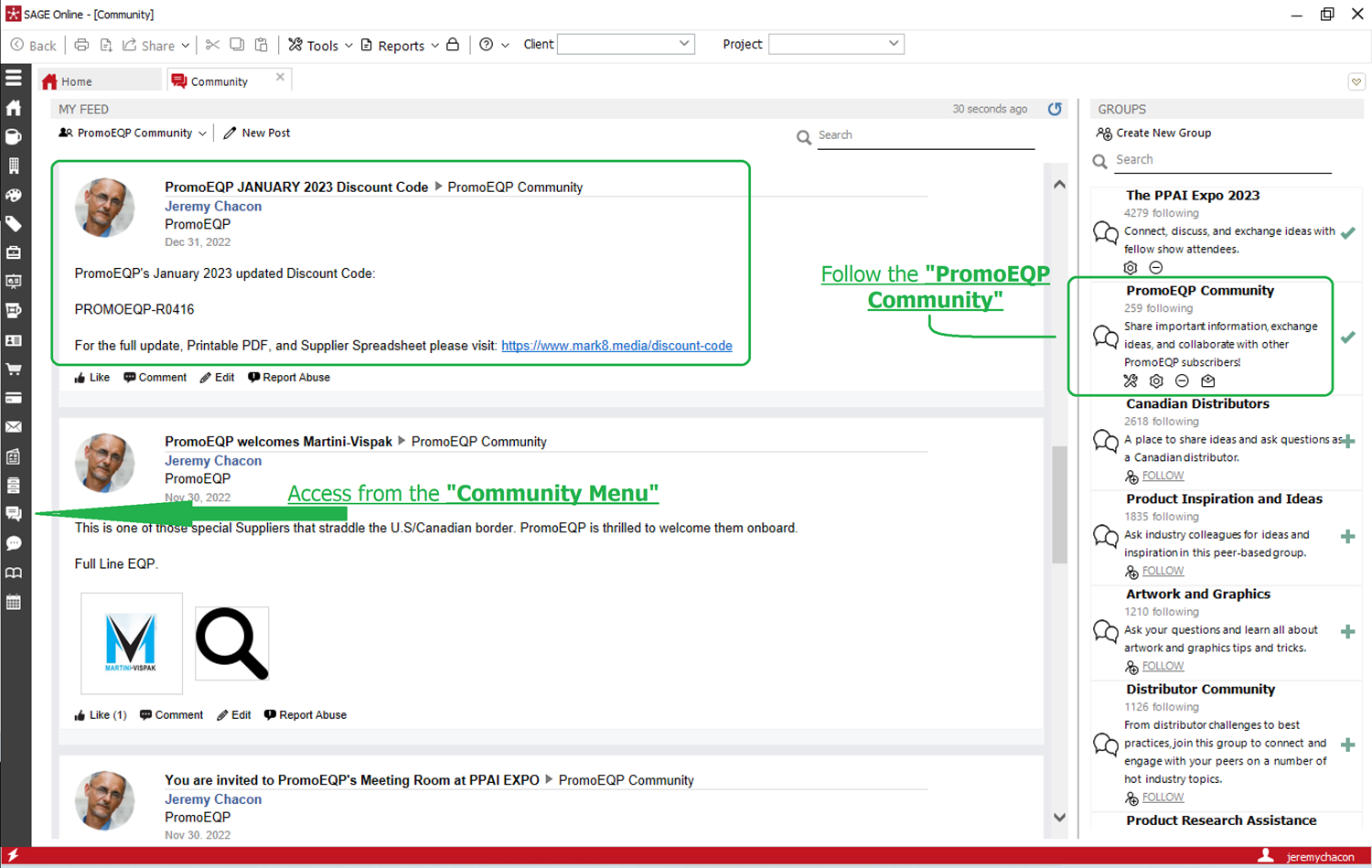The image size is (1372, 868).
Task: Toggle following checkmark for PromoEQP Community
Action: 1348,338
